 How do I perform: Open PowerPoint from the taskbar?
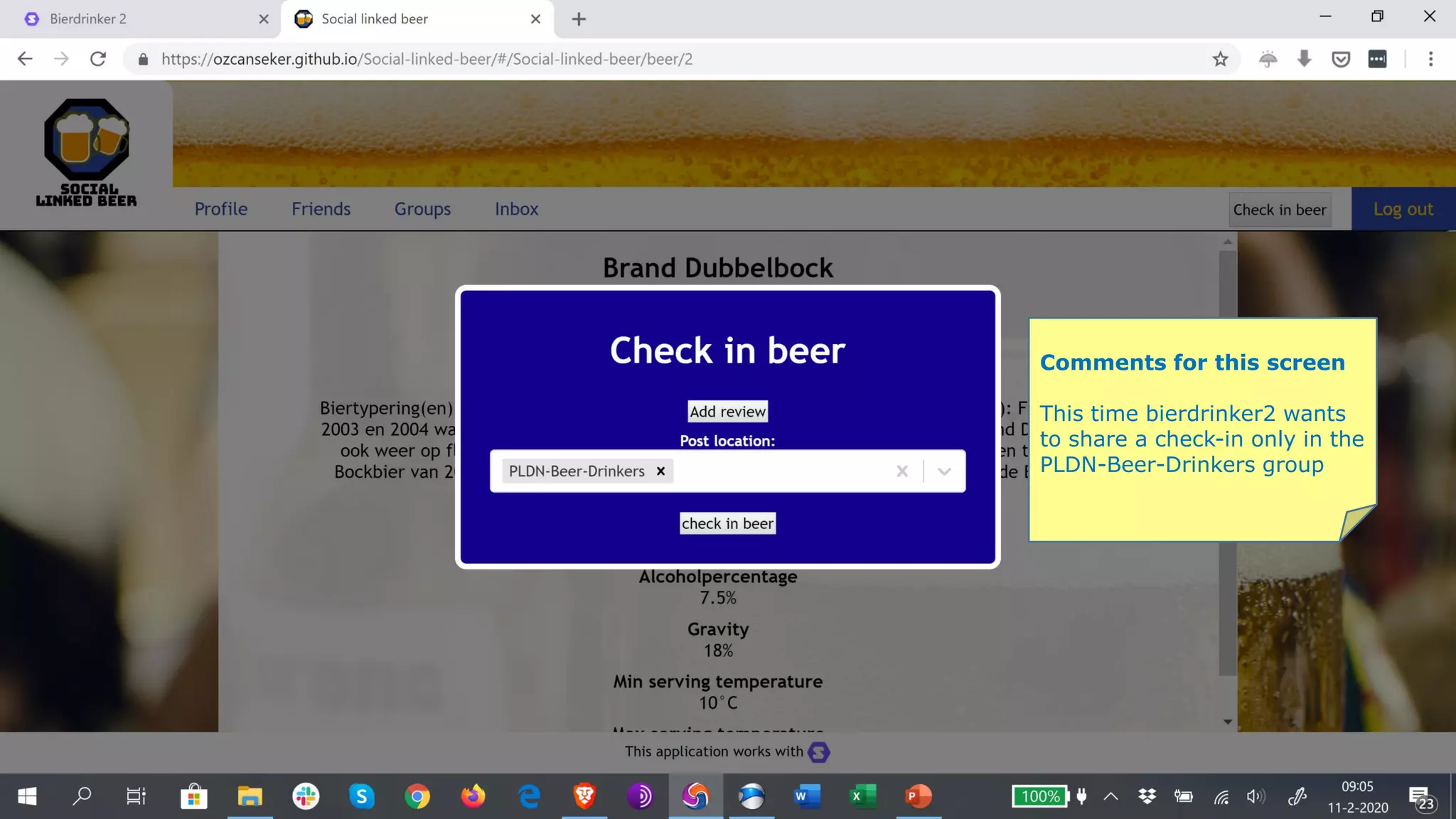(919, 796)
